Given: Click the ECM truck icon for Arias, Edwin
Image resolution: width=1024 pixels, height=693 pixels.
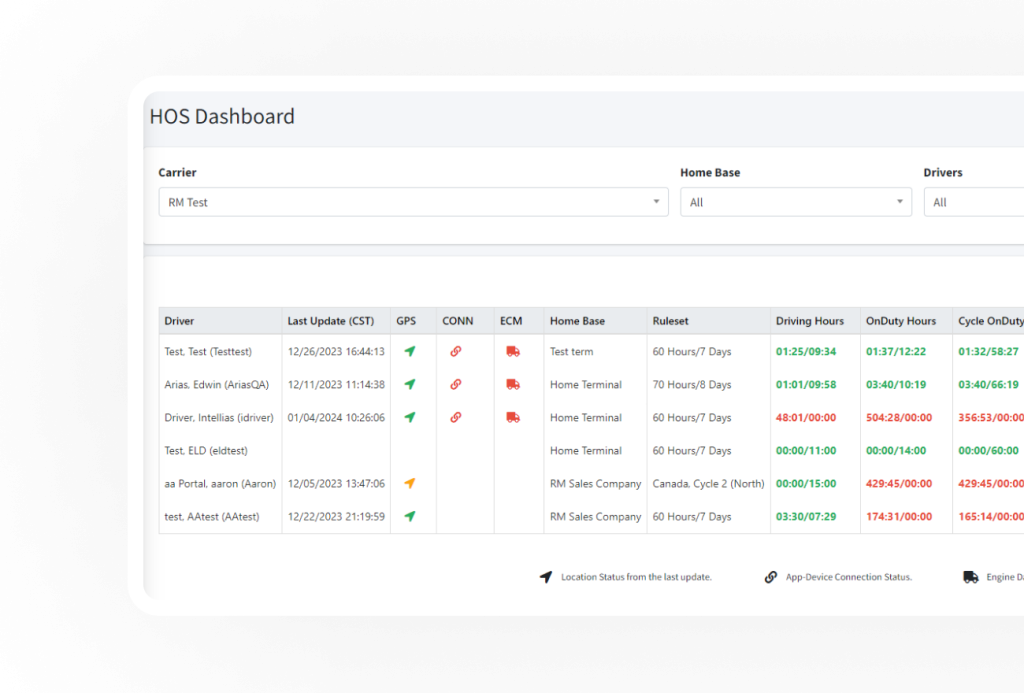Looking at the screenshot, I should [x=514, y=384].
